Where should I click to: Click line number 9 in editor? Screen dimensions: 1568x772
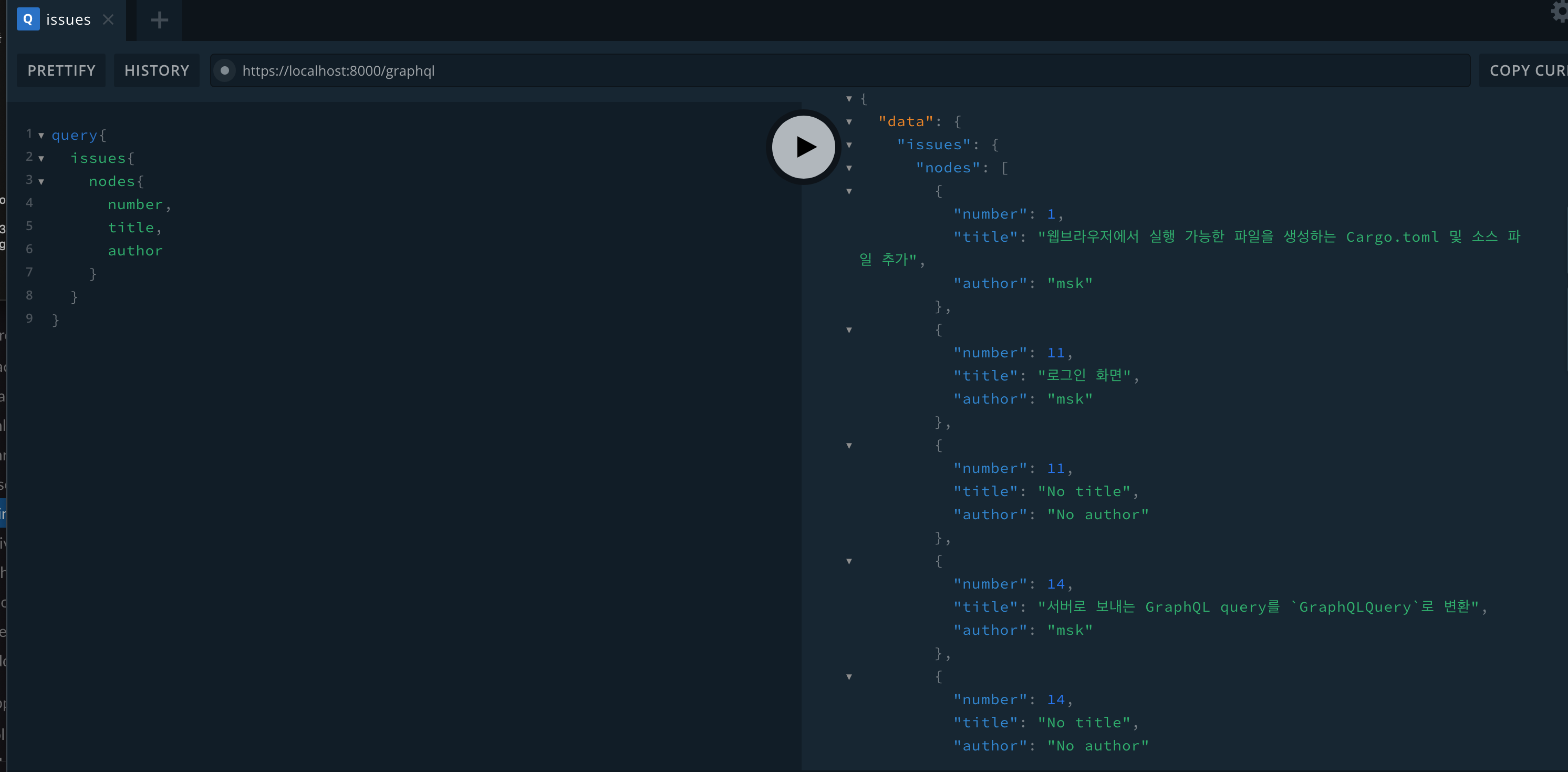pyautogui.click(x=29, y=318)
